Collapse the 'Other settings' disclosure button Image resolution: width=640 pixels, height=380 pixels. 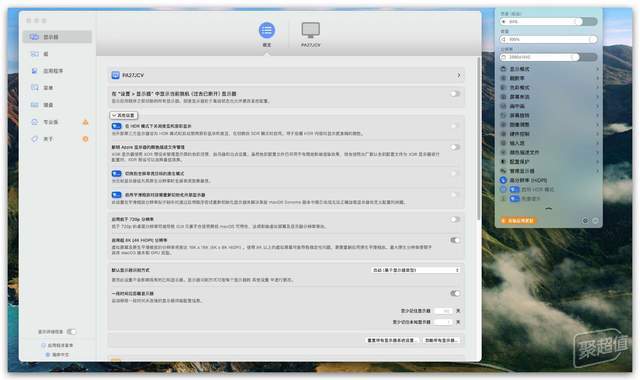point(124,116)
